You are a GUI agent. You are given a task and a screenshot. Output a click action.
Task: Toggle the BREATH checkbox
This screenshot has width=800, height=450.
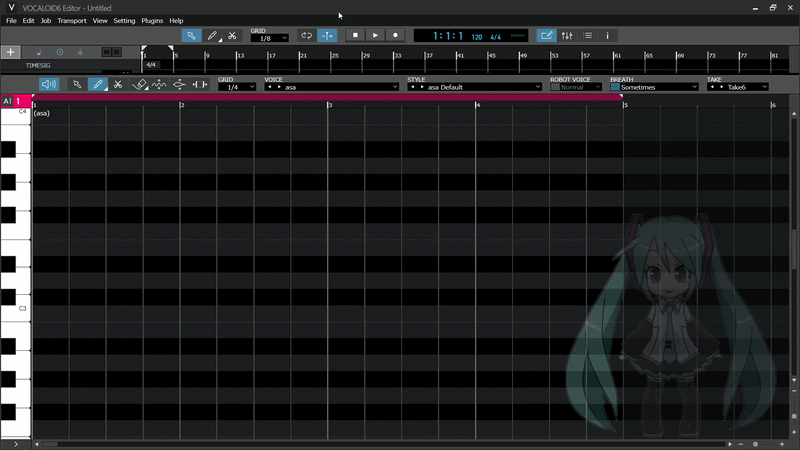615,87
